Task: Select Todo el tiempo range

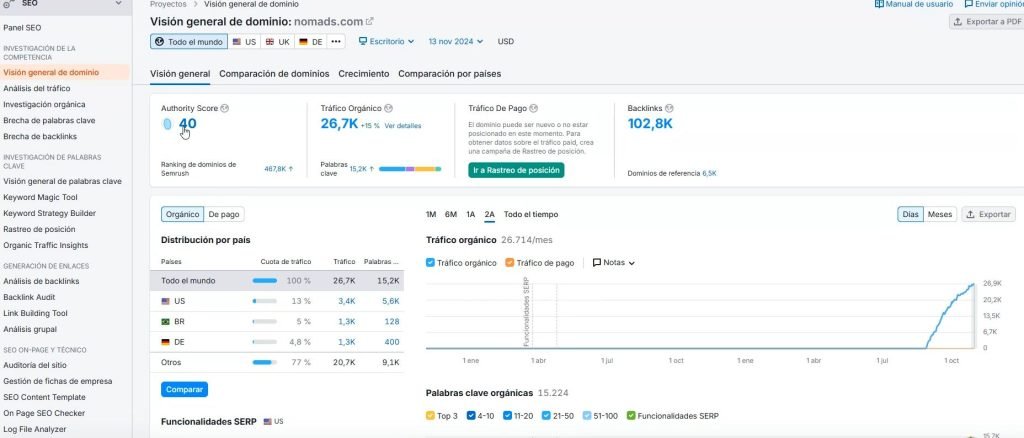Action: pyautogui.click(x=531, y=215)
